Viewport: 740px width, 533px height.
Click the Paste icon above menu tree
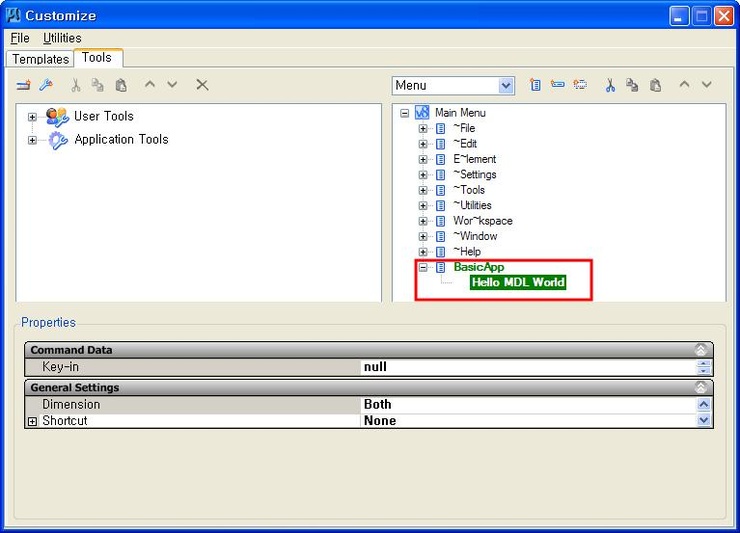655,86
